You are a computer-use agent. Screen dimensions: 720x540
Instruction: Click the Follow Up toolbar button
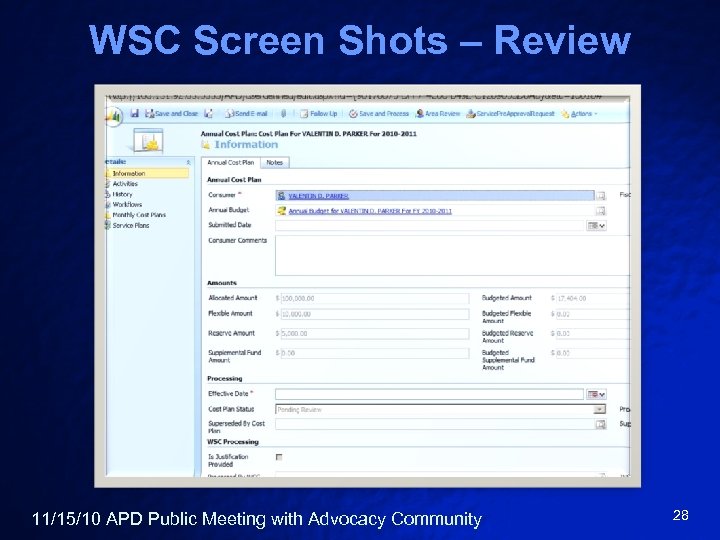[x=319, y=113]
